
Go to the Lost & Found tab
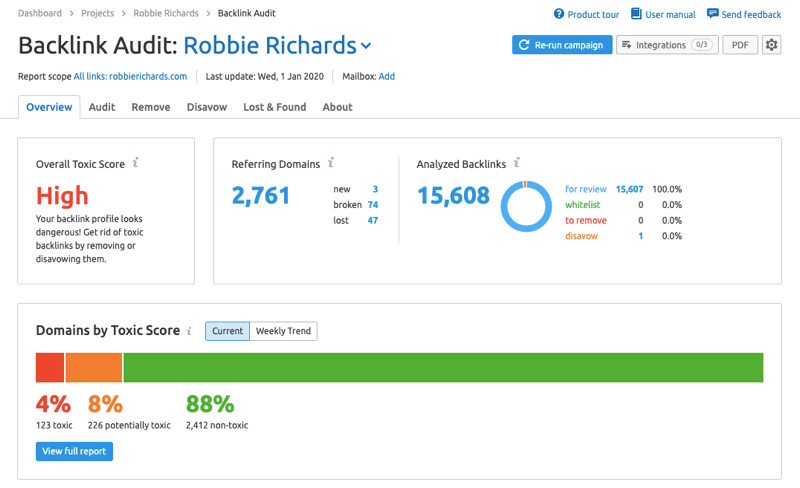coord(274,107)
